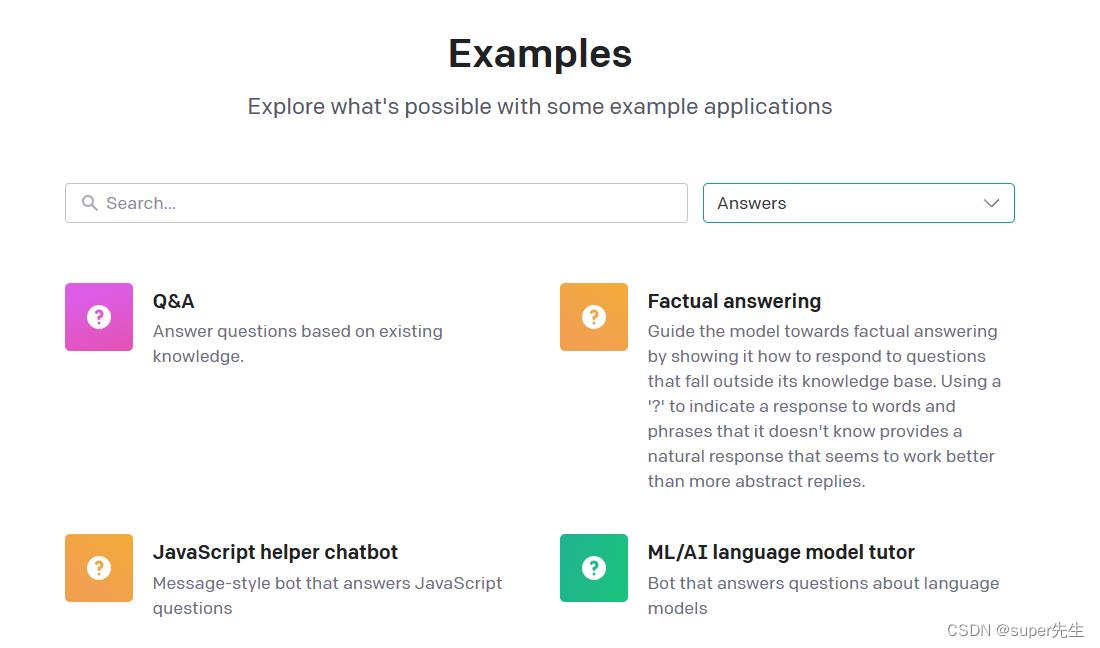
Task: Open JavaScript helper chatbot example title
Action: click(x=275, y=553)
